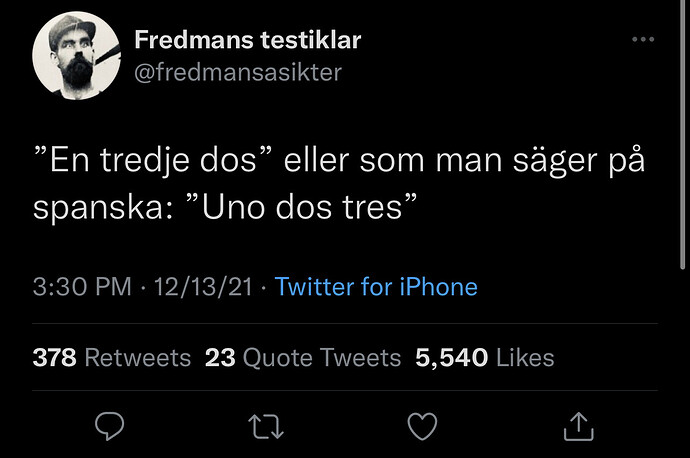Like the tweet with the heart icon
The image size is (690, 458).
tap(422, 426)
